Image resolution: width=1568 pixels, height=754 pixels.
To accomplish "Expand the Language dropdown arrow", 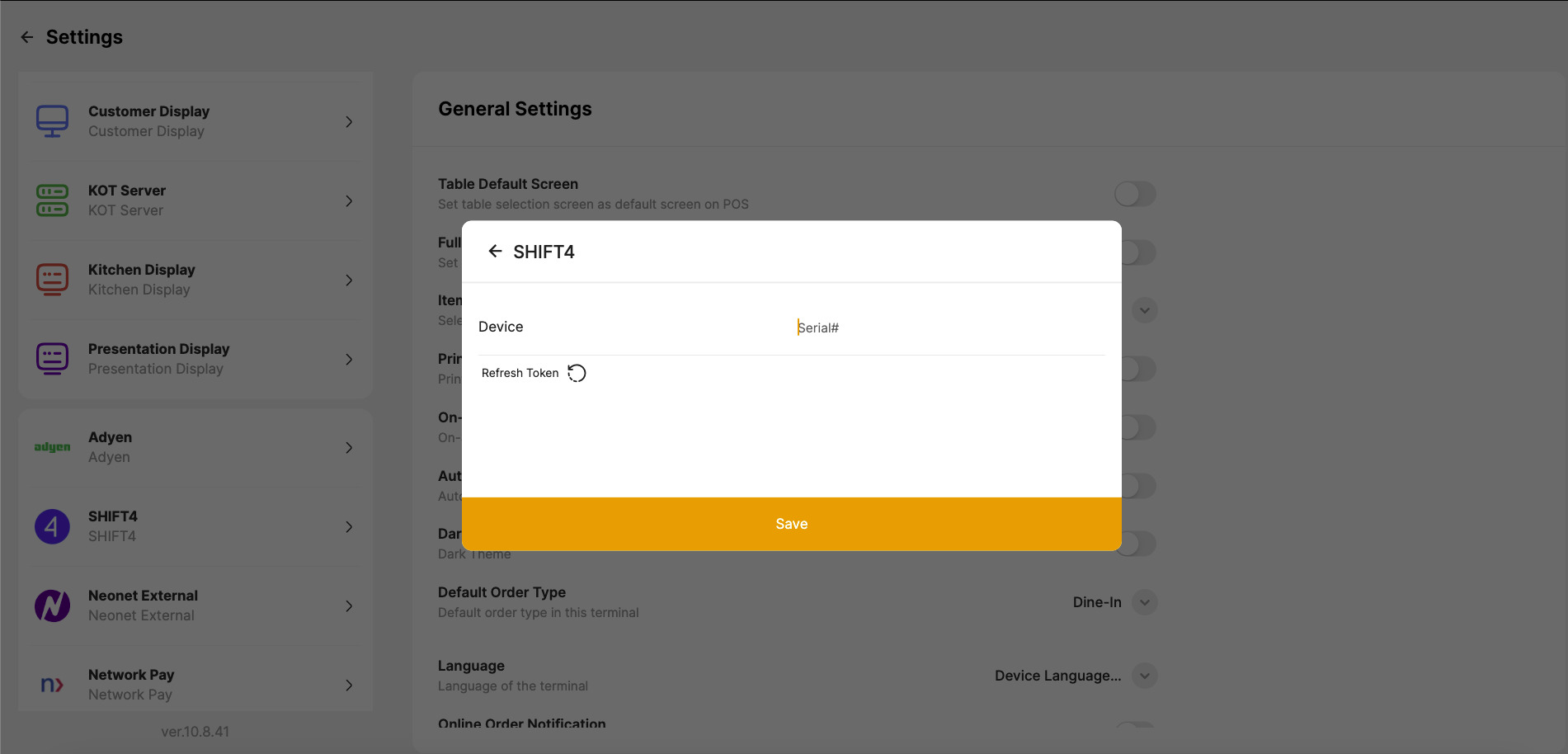I will click(x=1145, y=676).
